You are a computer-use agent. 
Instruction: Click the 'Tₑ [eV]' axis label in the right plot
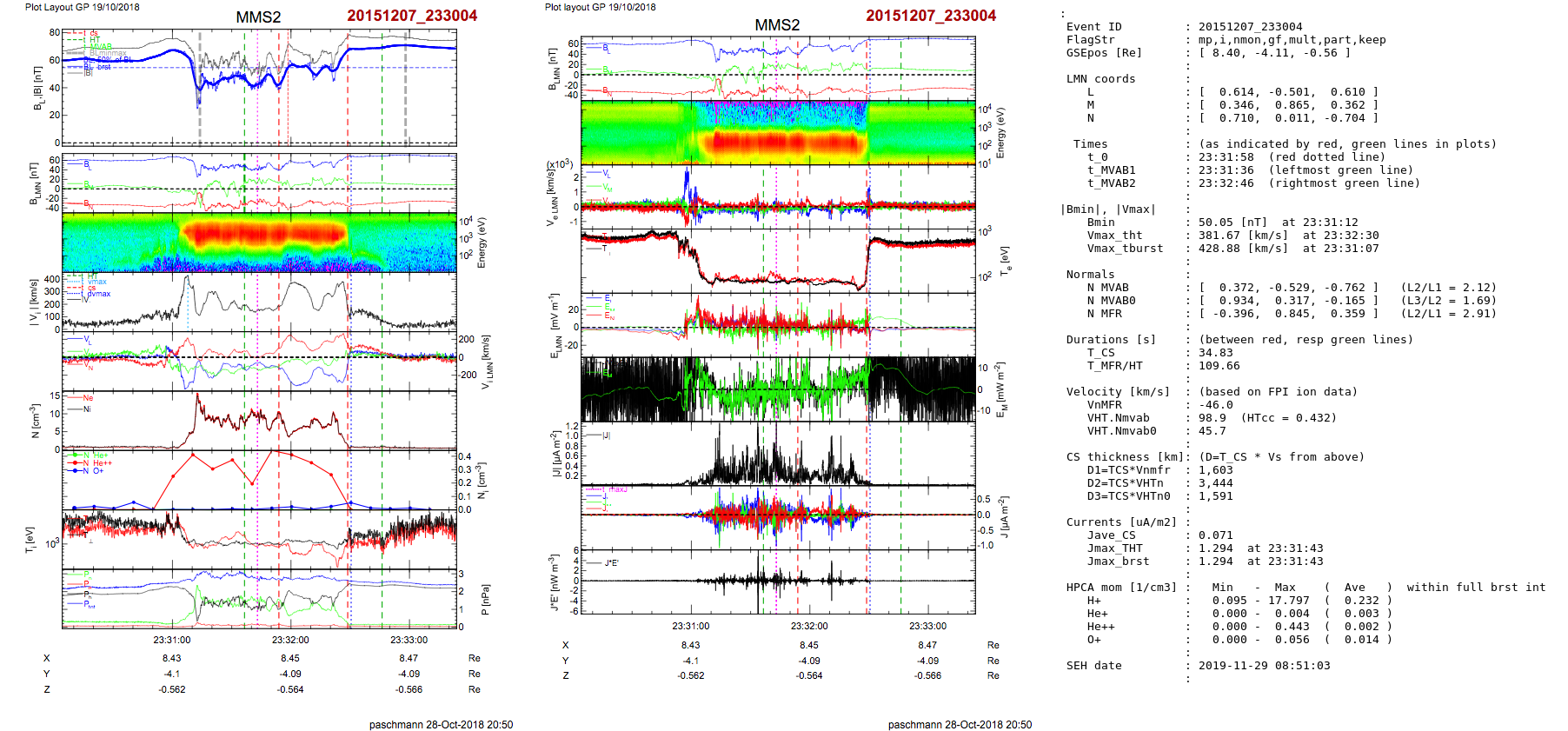tap(1005, 261)
